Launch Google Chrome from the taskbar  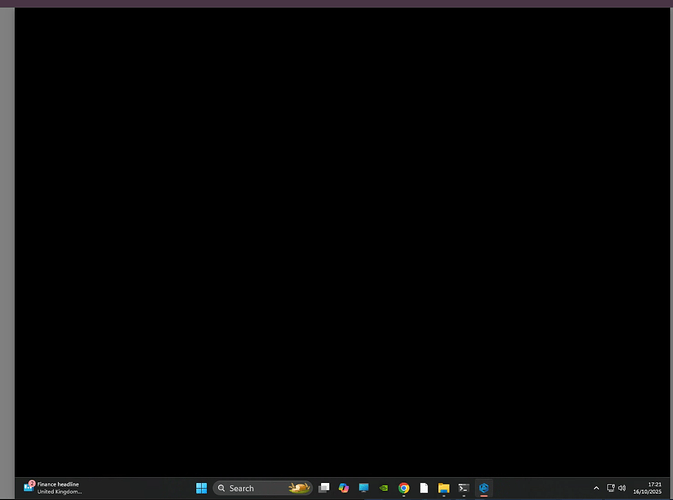pyautogui.click(x=404, y=488)
